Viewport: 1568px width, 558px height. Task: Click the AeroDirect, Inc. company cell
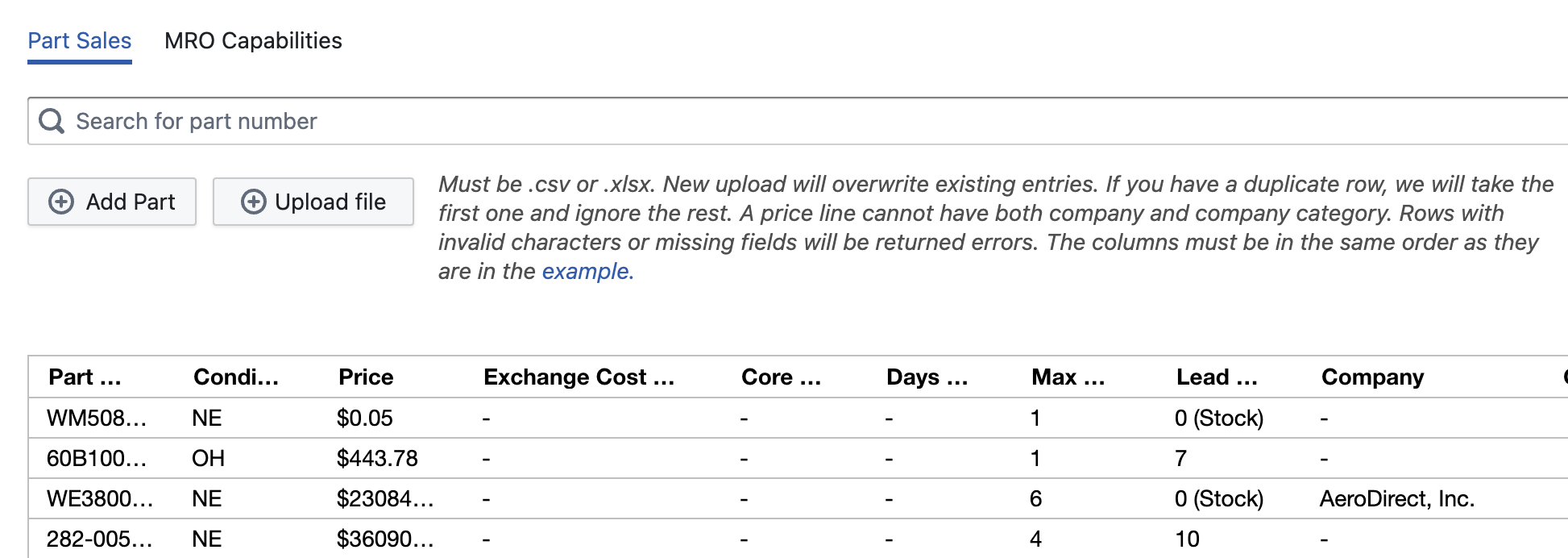1397,498
